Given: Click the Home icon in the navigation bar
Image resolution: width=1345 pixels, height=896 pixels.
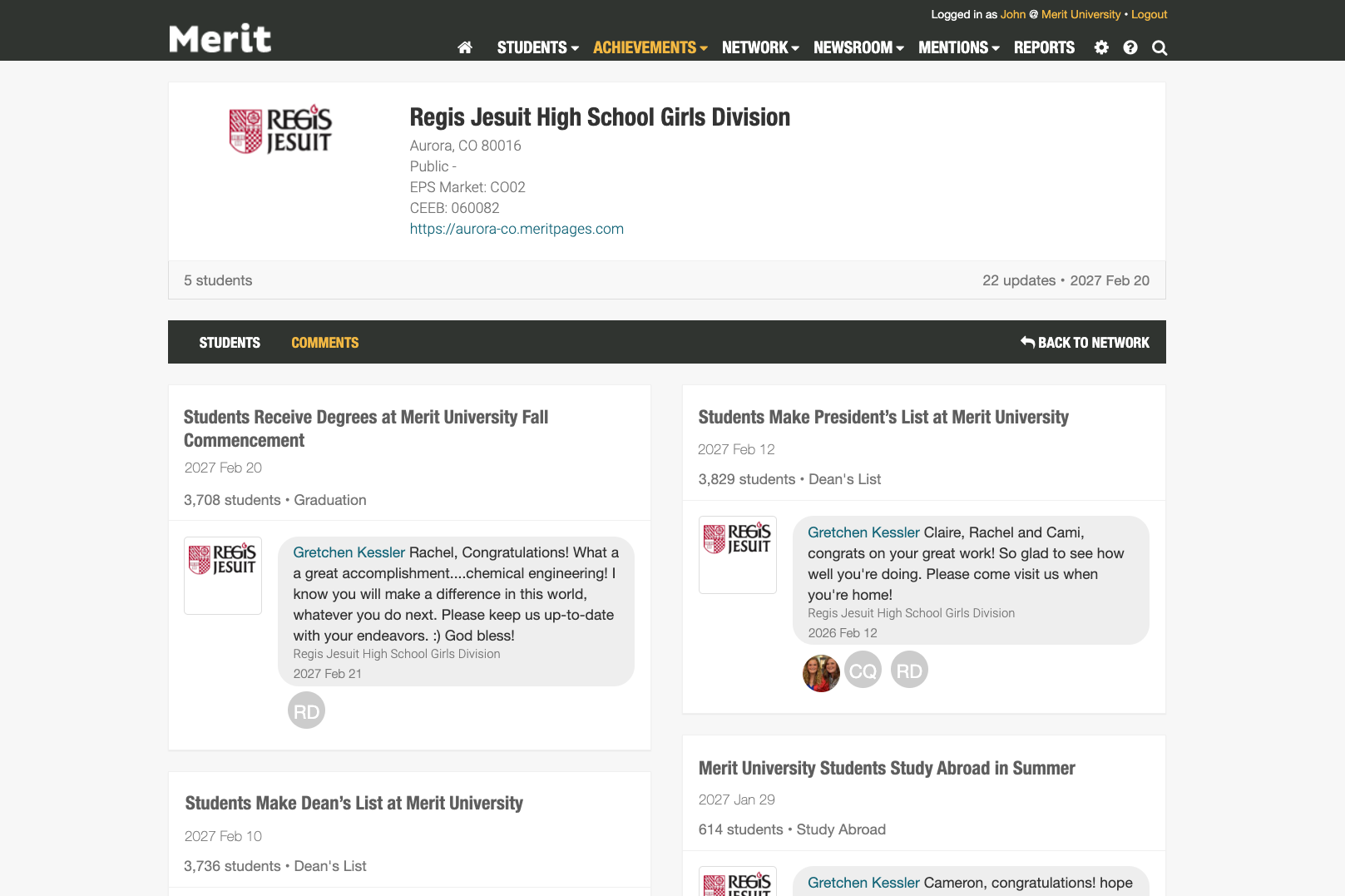Looking at the screenshot, I should 464,47.
